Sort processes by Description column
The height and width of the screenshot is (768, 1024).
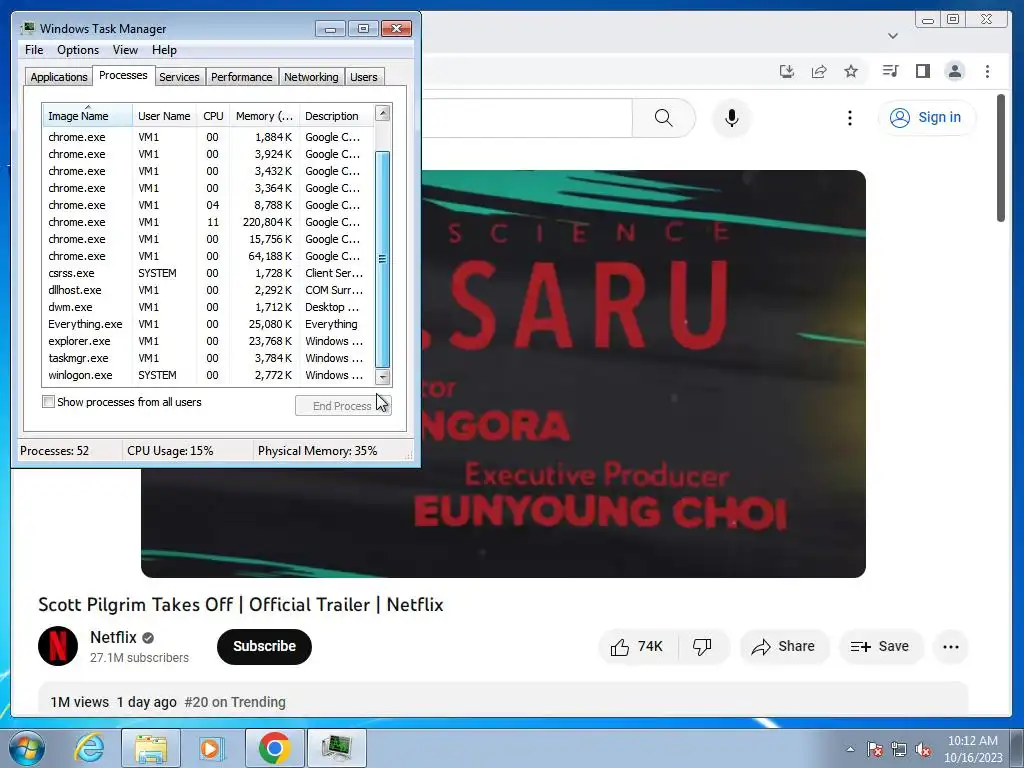tap(336, 116)
